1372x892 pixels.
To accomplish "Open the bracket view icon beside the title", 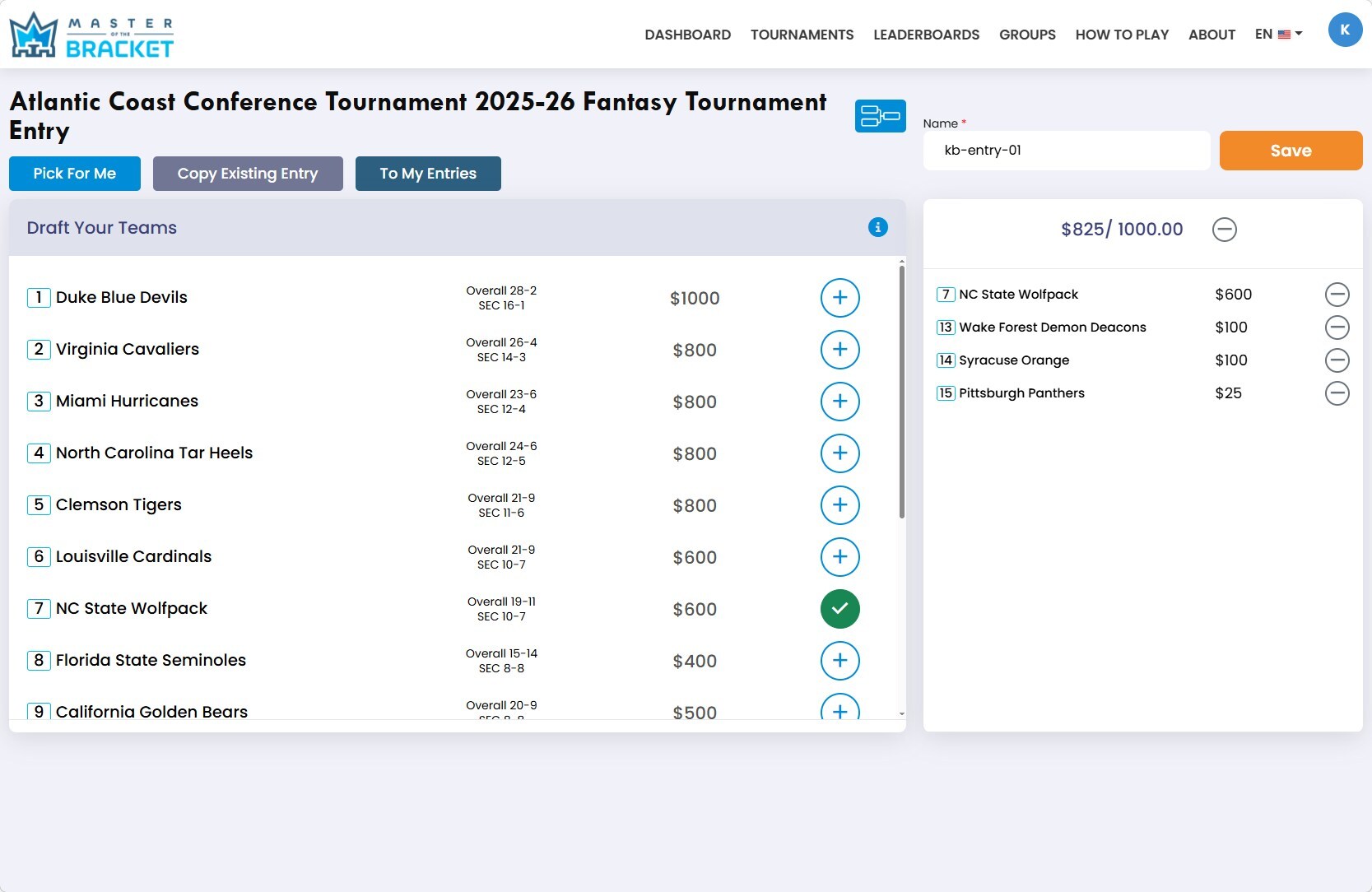I will tap(880, 116).
